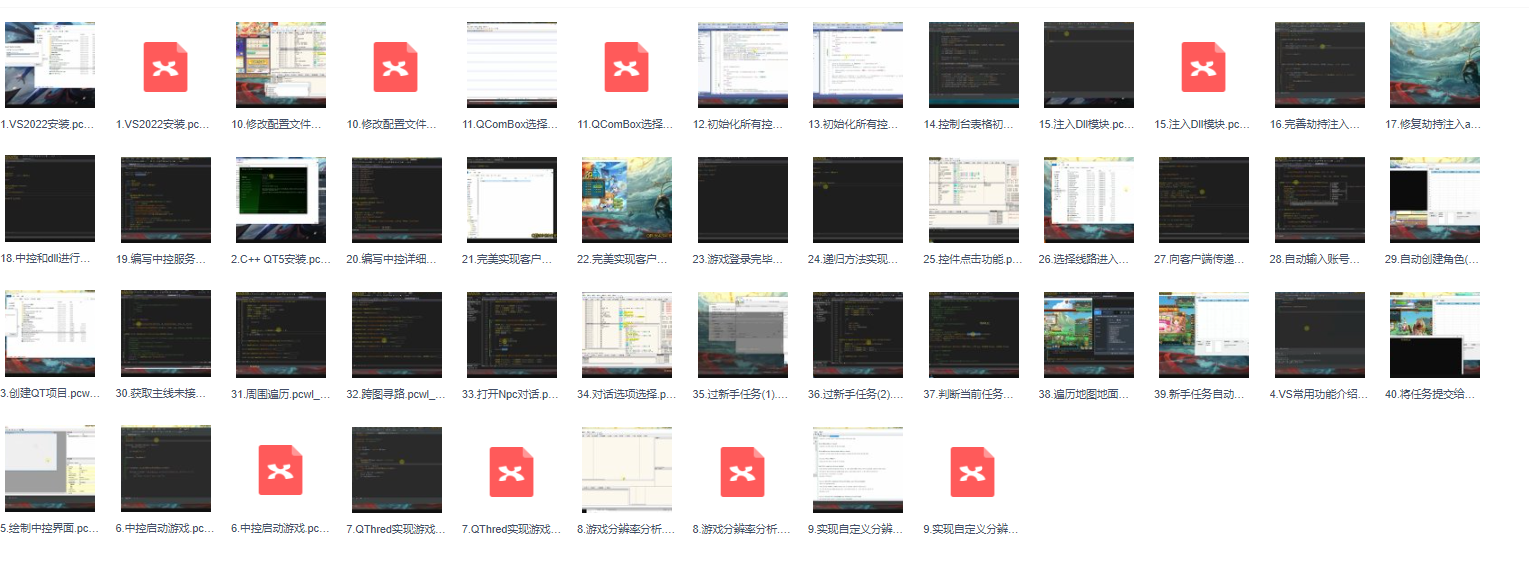This screenshot has width=1529, height=573.
Task: Click thumbnail of 20.编写中控详细
Action: (x=397, y=199)
